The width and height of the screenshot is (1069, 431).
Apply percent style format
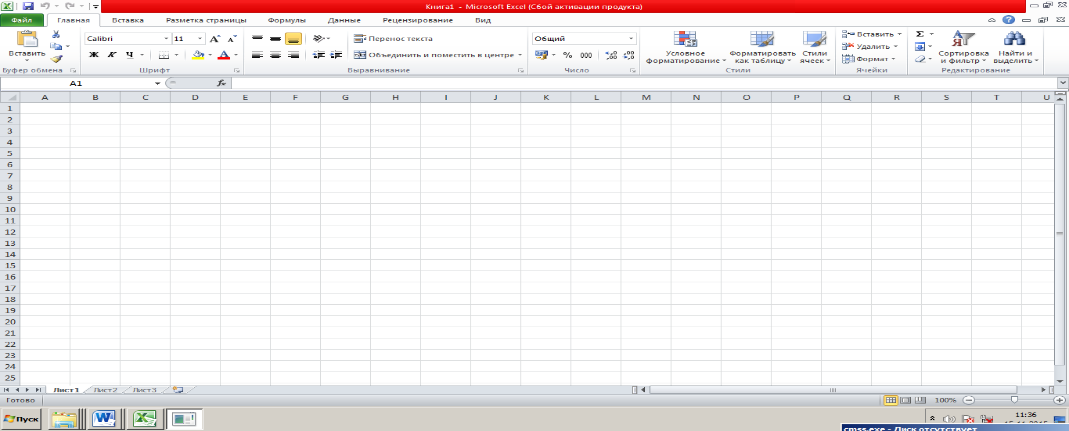click(x=567, y=55)
